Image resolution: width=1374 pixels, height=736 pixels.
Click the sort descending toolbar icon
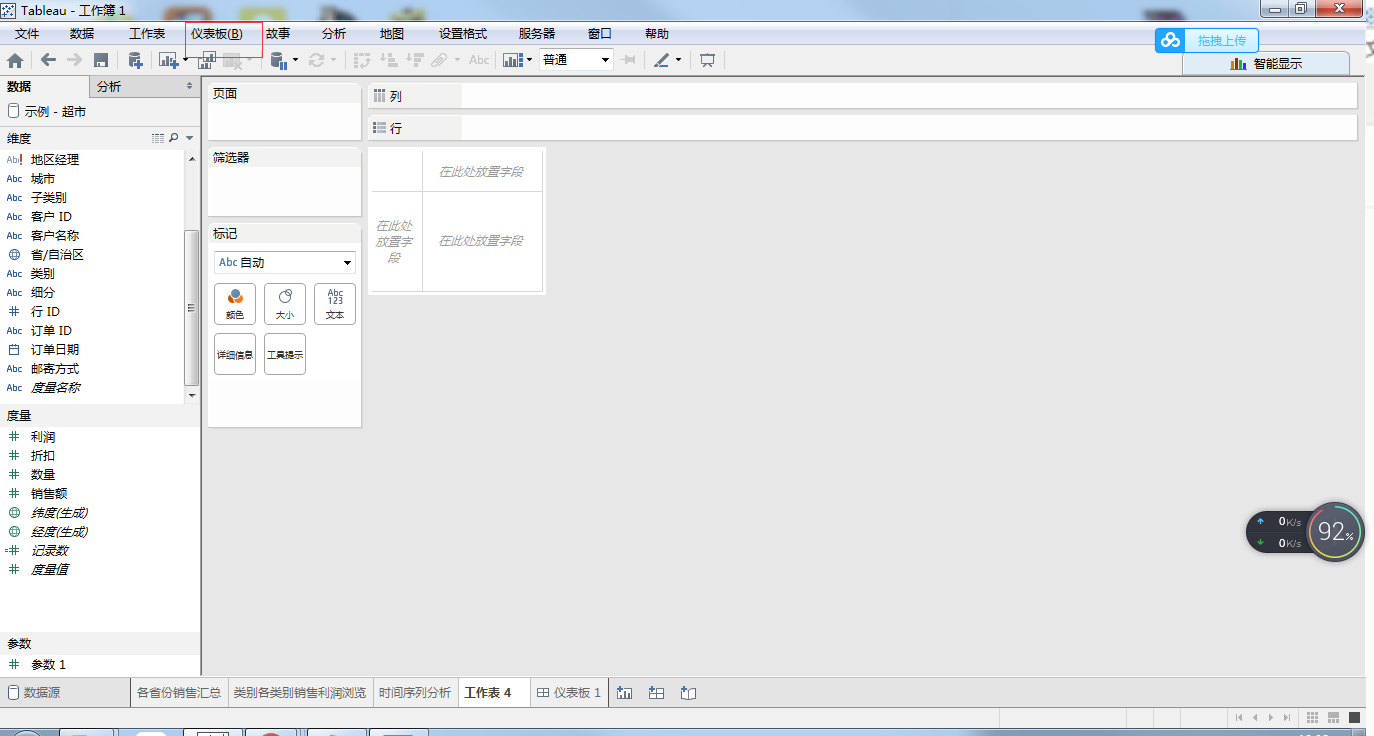click(415, 60)
